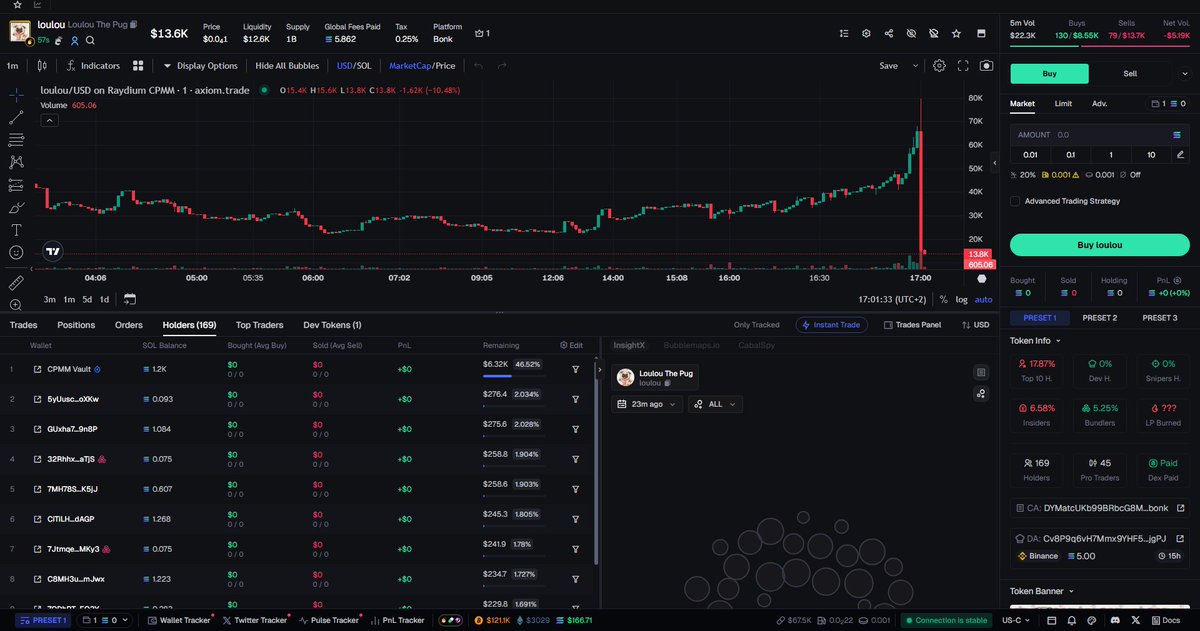This screenshot has width=1200, height=631.
Task: Open token settings hexagon icon
Action: pyautogui.click(x=866, y=33)
